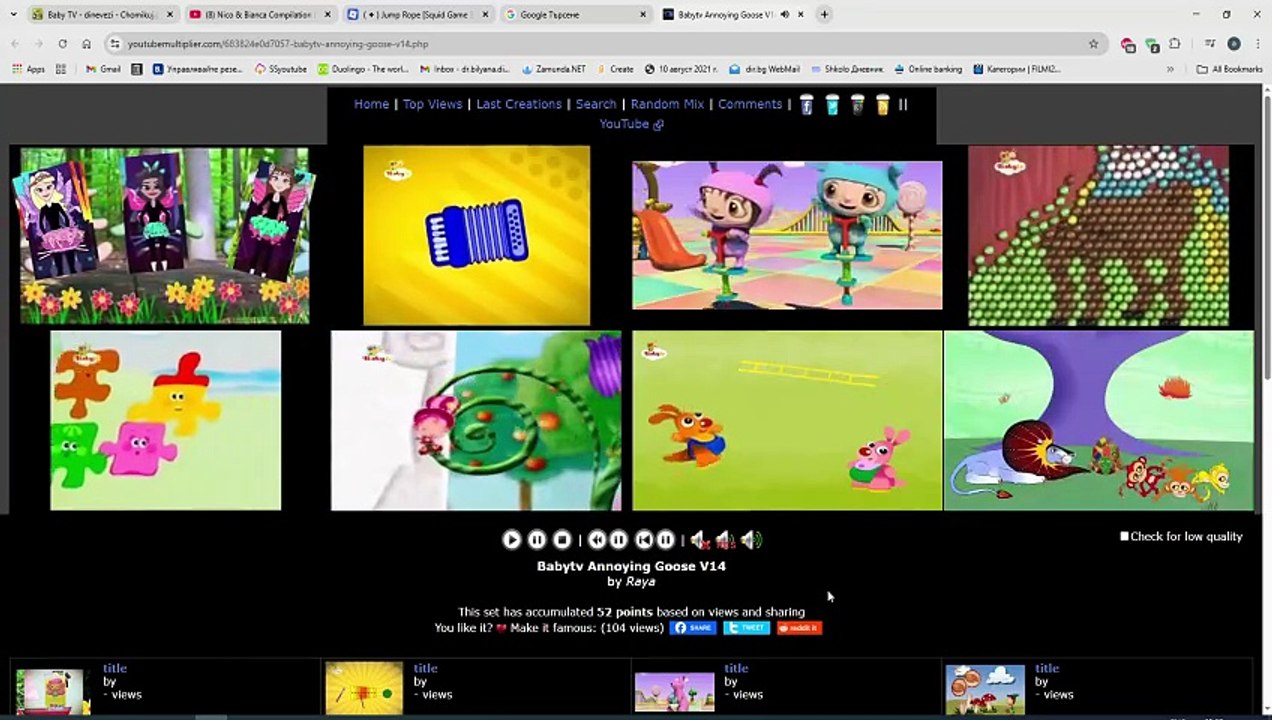Image resolution: width=1272 pixels, height=720 pixels.
Task: Click the Facebook cup icon in top menu
Action: [x=807, y=104]
